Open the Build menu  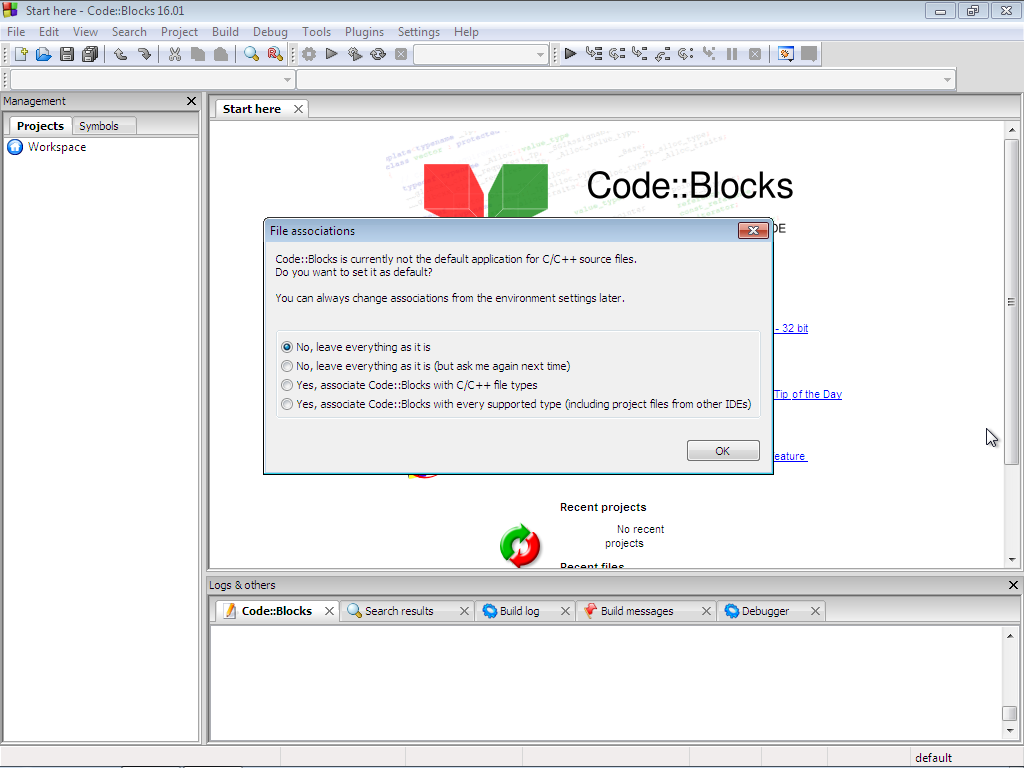click(x=225, y=32)
